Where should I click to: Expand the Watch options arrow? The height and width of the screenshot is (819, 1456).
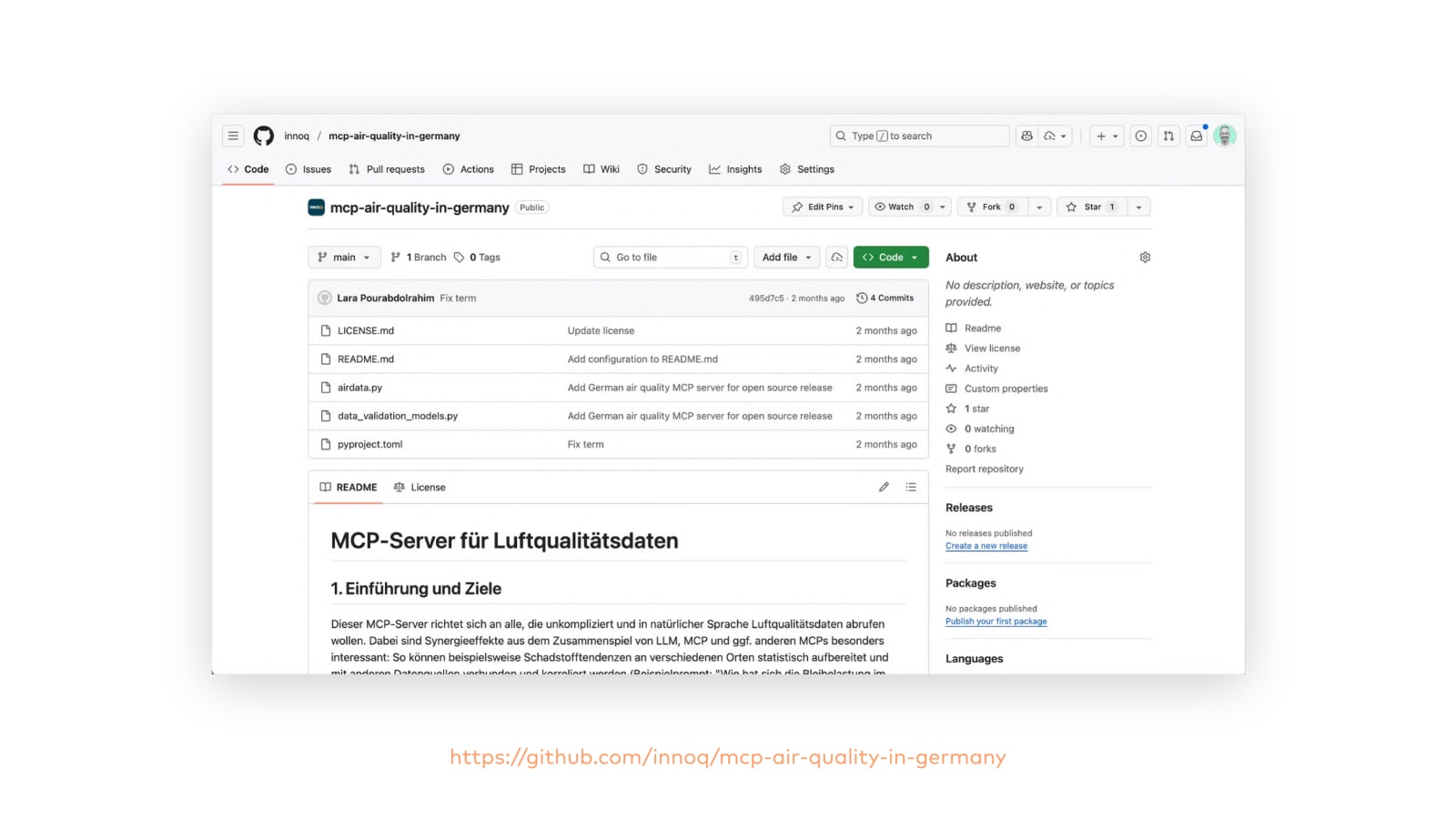[x=943, y=207]
